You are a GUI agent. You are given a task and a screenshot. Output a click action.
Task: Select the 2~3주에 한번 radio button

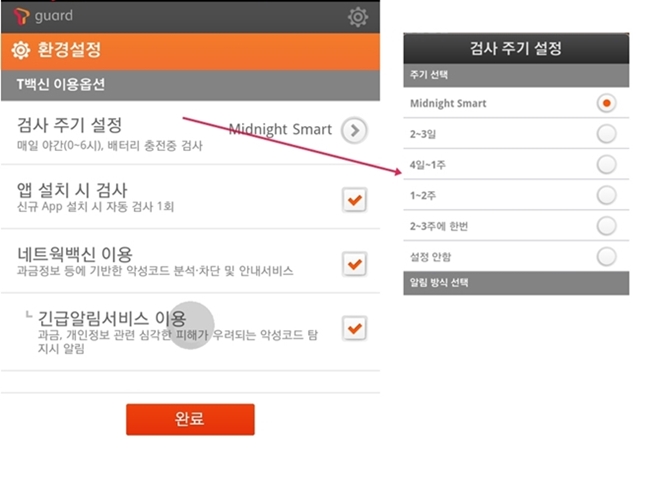coord(606,226)
